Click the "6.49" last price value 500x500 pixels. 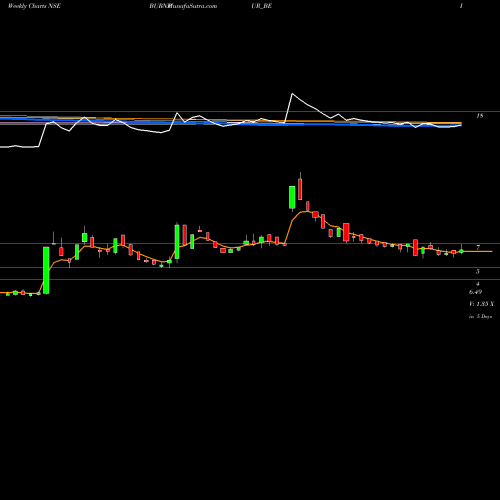coord(475,292)
